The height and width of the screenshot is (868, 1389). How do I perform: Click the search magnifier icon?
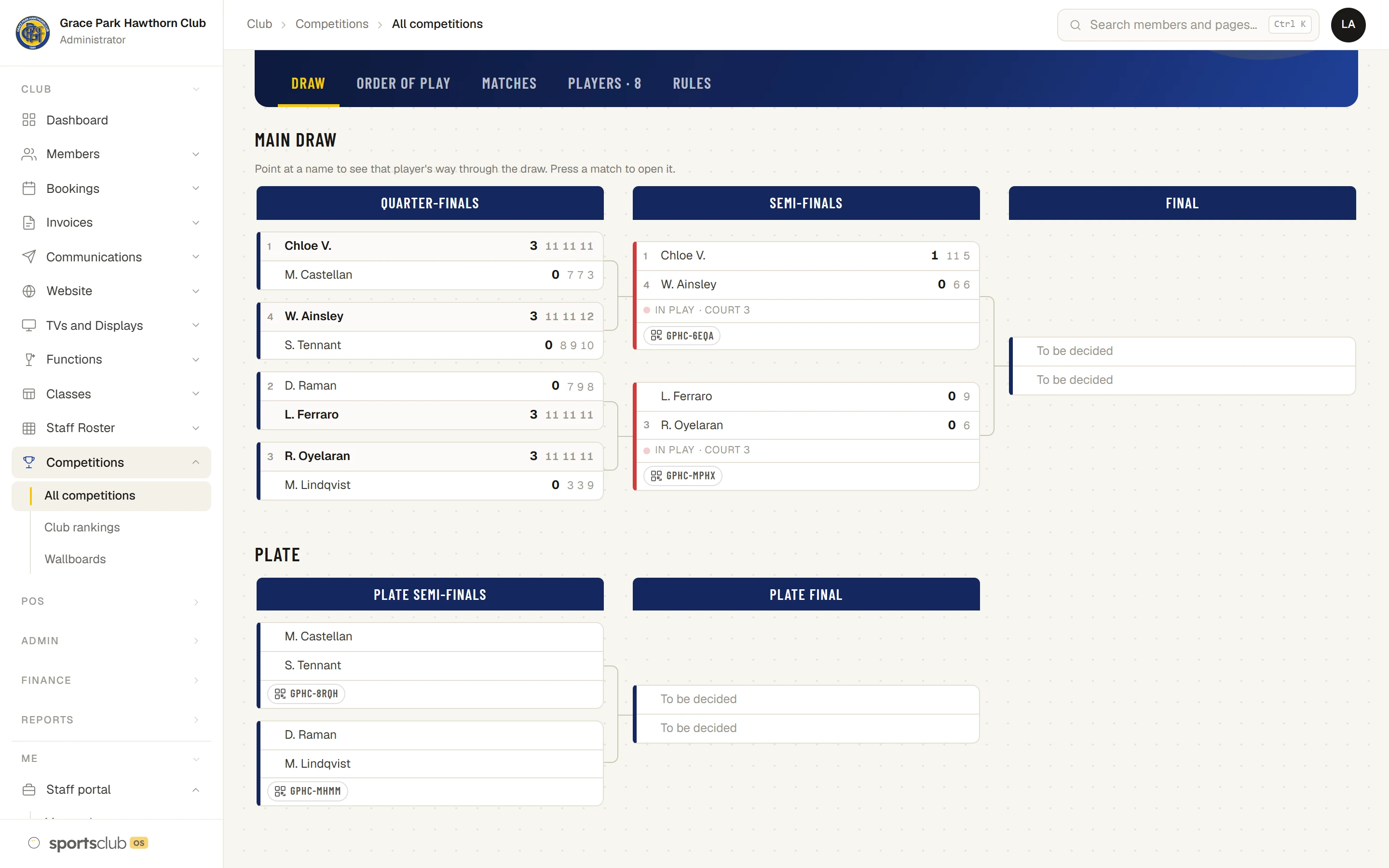pyautogui.click(x=1076, y=25)
